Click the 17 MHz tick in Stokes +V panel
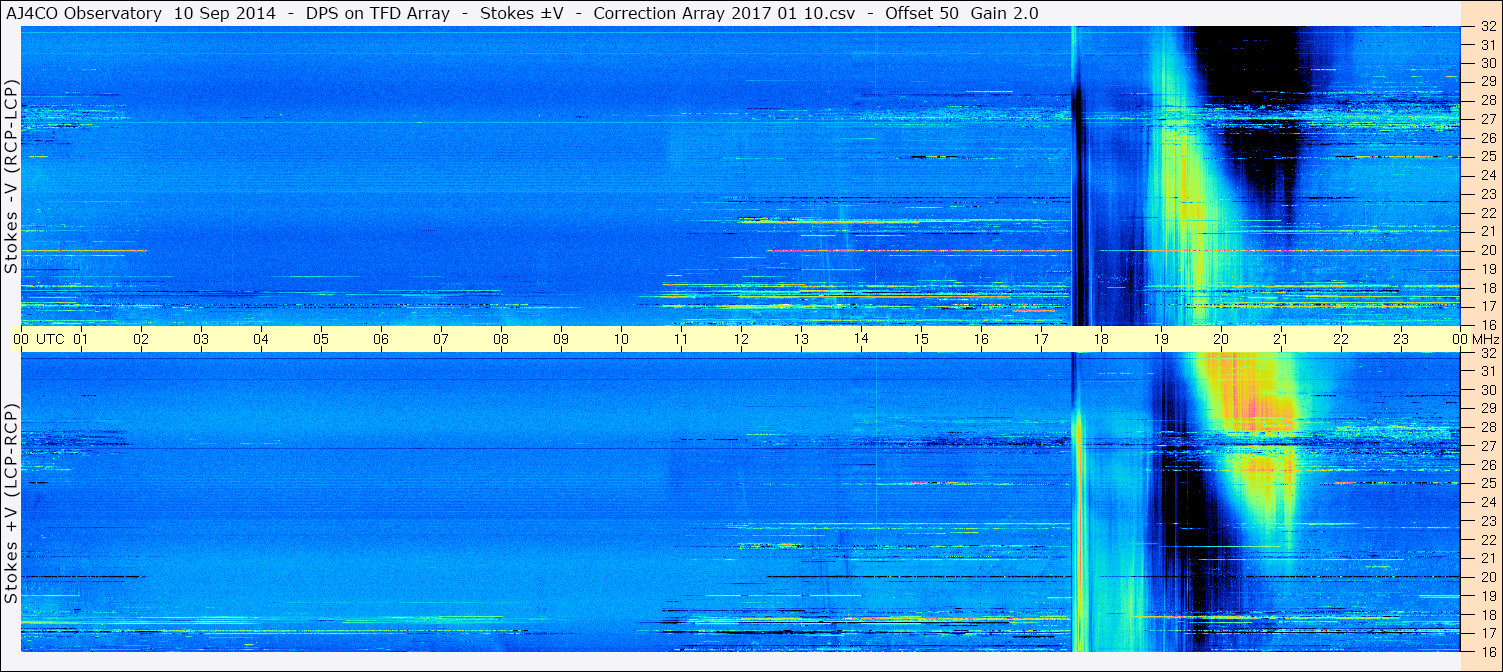 1488,632
